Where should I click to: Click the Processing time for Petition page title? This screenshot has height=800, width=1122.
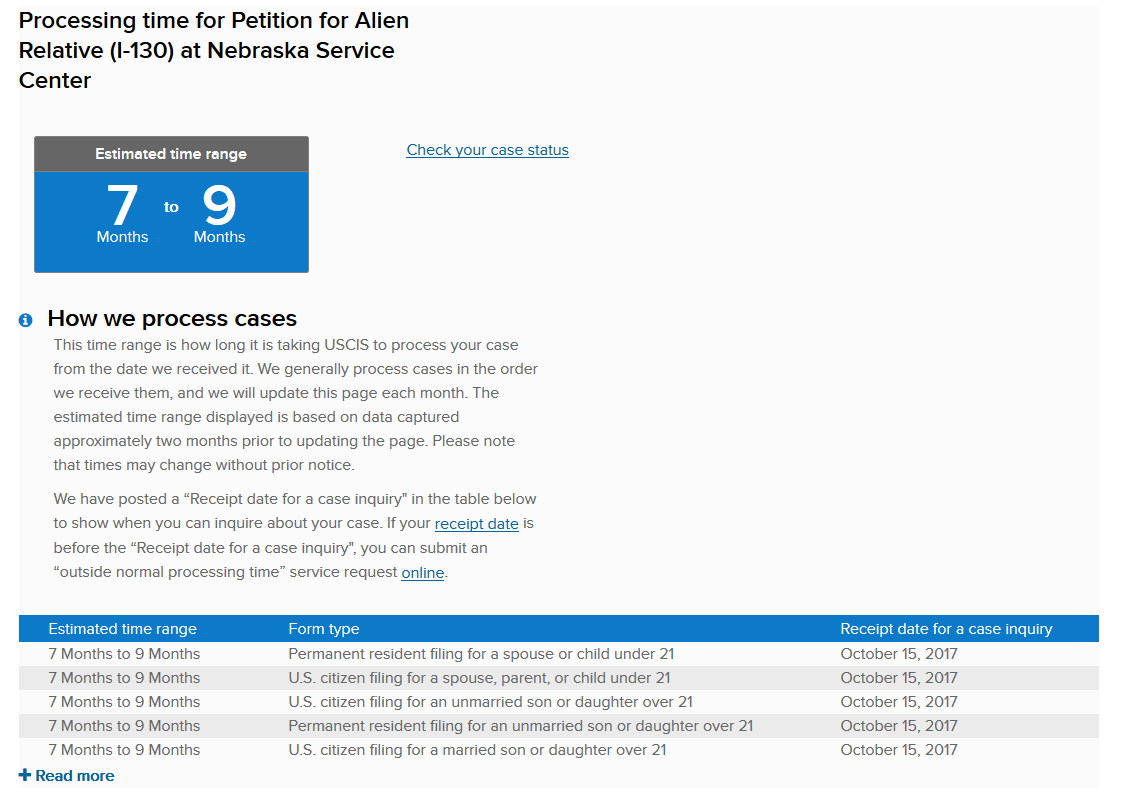(214, 50)
